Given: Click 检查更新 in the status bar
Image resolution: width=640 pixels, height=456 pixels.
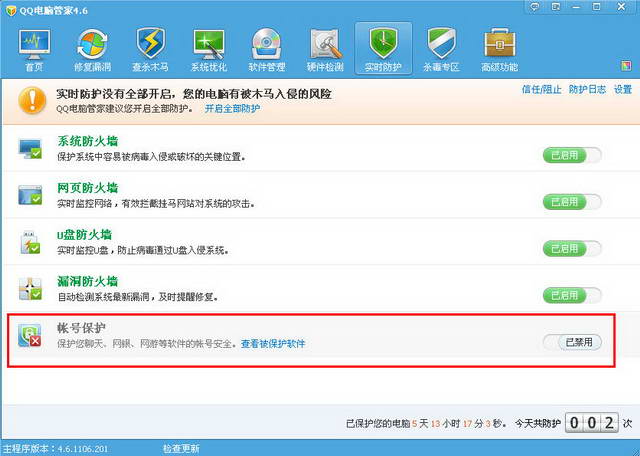Looking at the screenshot, I should (181, 448).
